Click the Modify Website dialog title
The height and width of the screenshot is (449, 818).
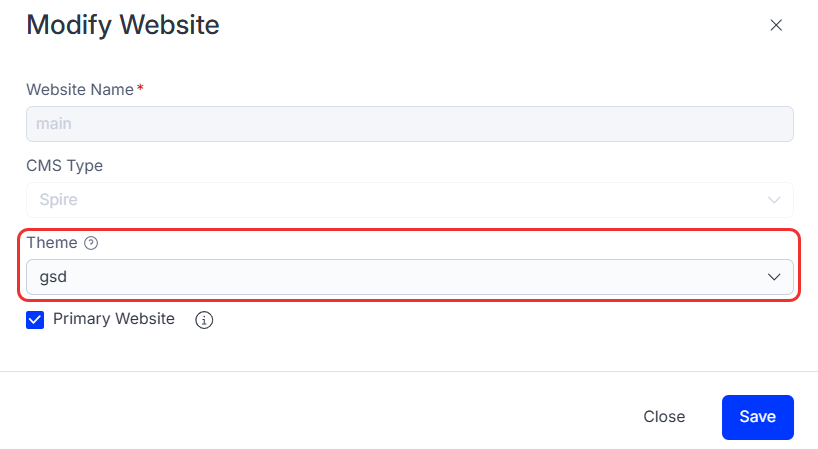(123, 25)
